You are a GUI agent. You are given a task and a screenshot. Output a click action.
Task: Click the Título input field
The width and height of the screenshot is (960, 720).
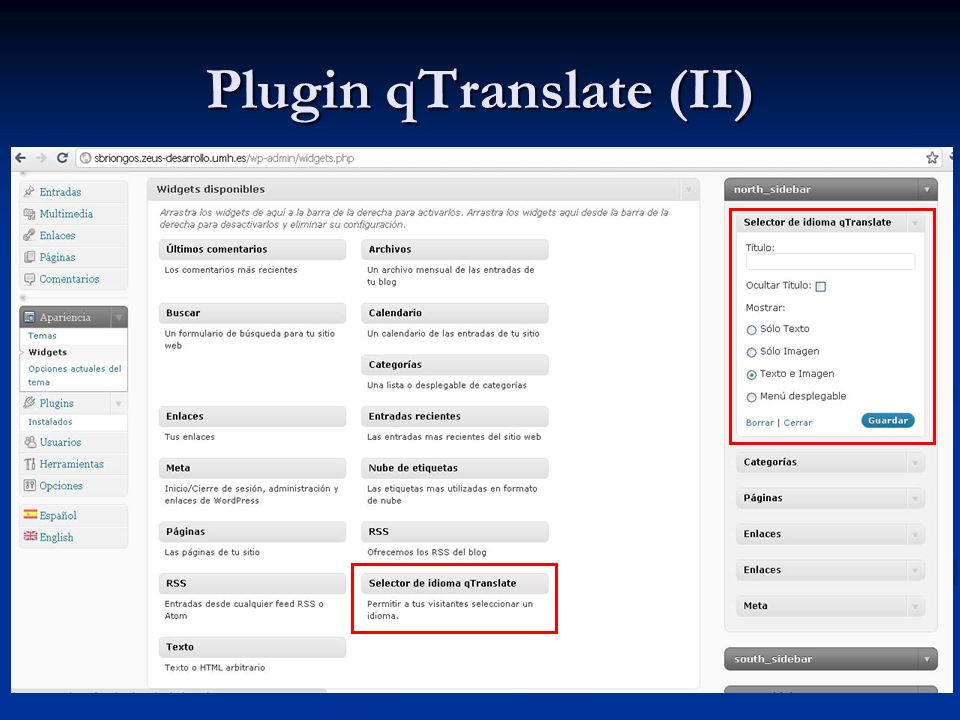click(x=830, y=262)
